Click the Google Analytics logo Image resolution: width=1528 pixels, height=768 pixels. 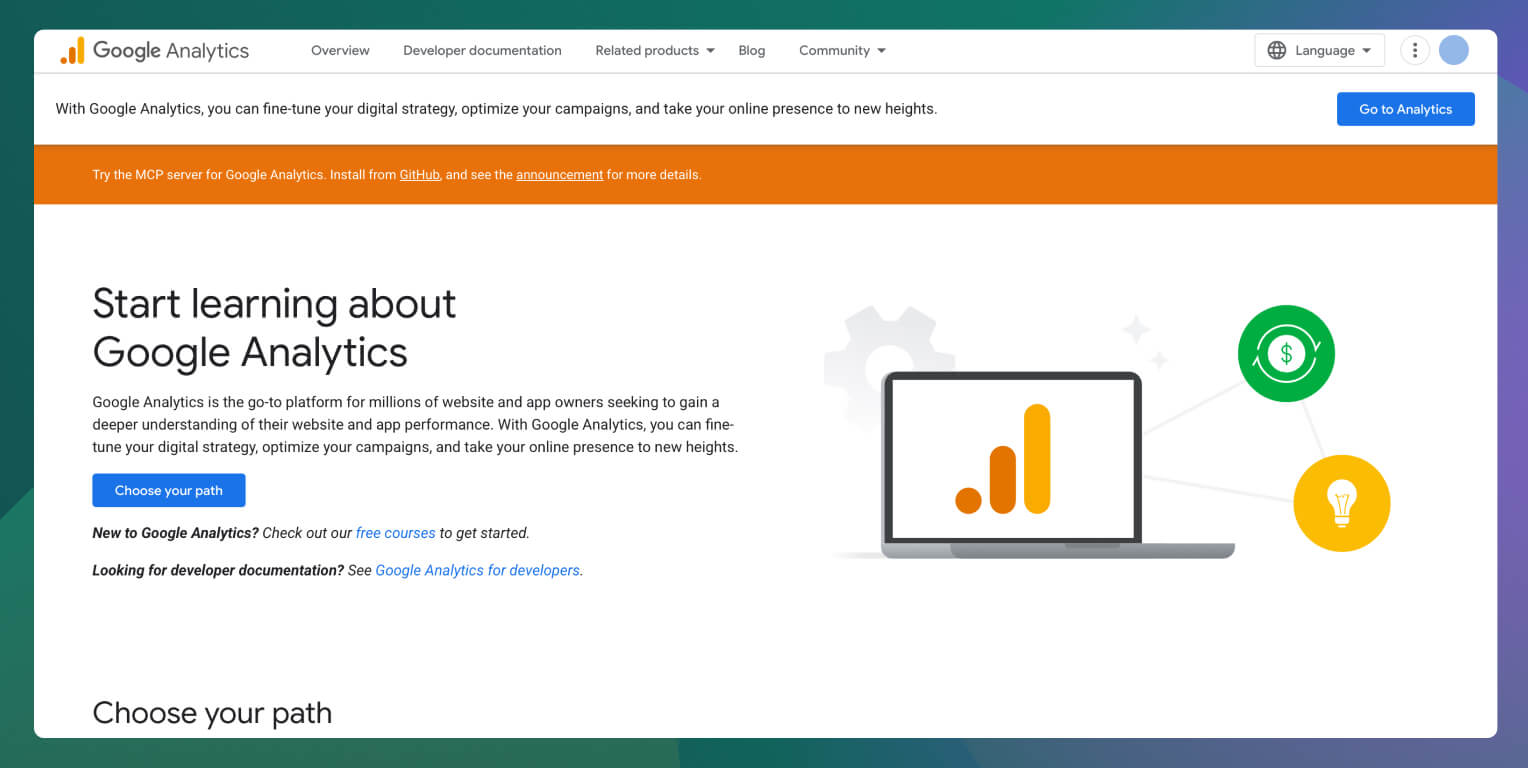point(154,51)
